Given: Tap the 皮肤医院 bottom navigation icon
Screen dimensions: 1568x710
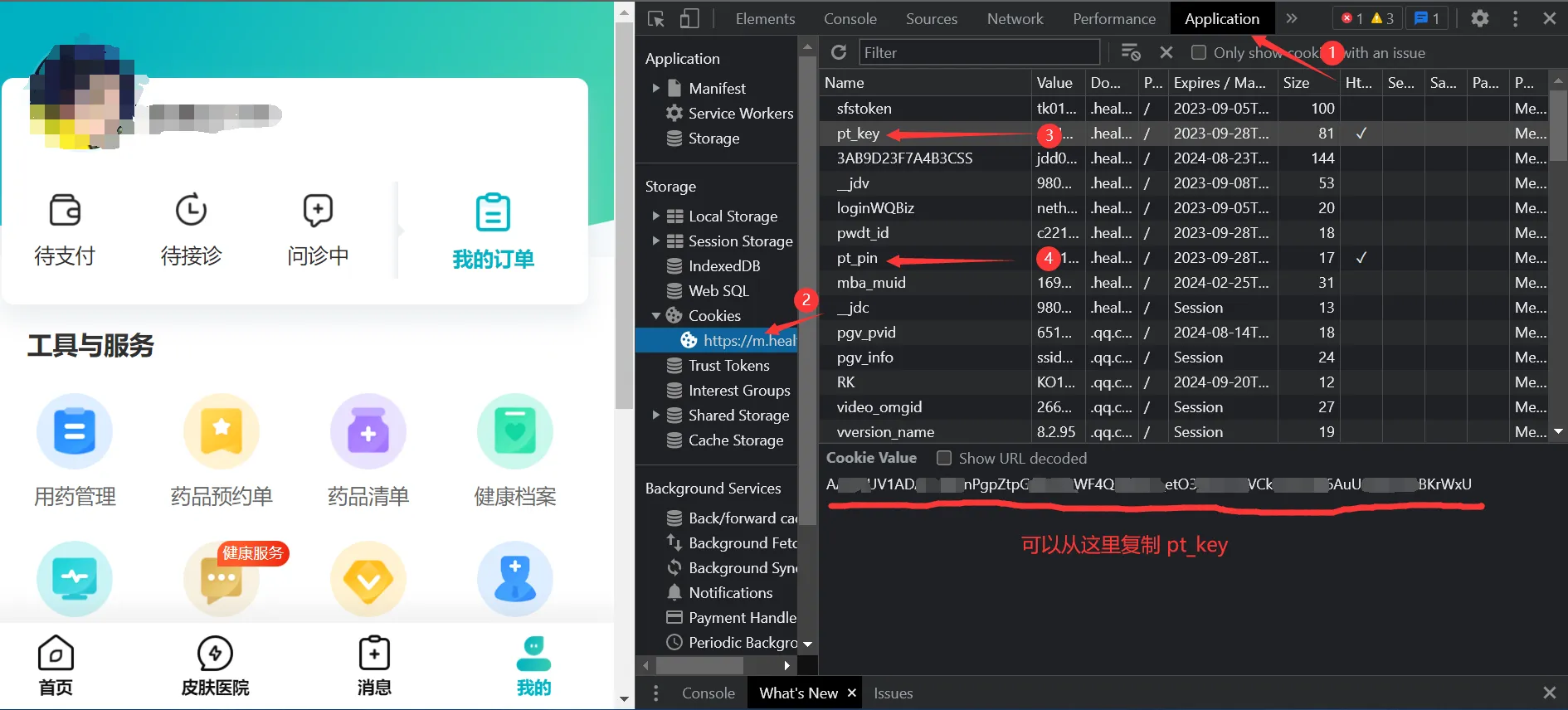Looking at the screenshot, I should [215, 654].
